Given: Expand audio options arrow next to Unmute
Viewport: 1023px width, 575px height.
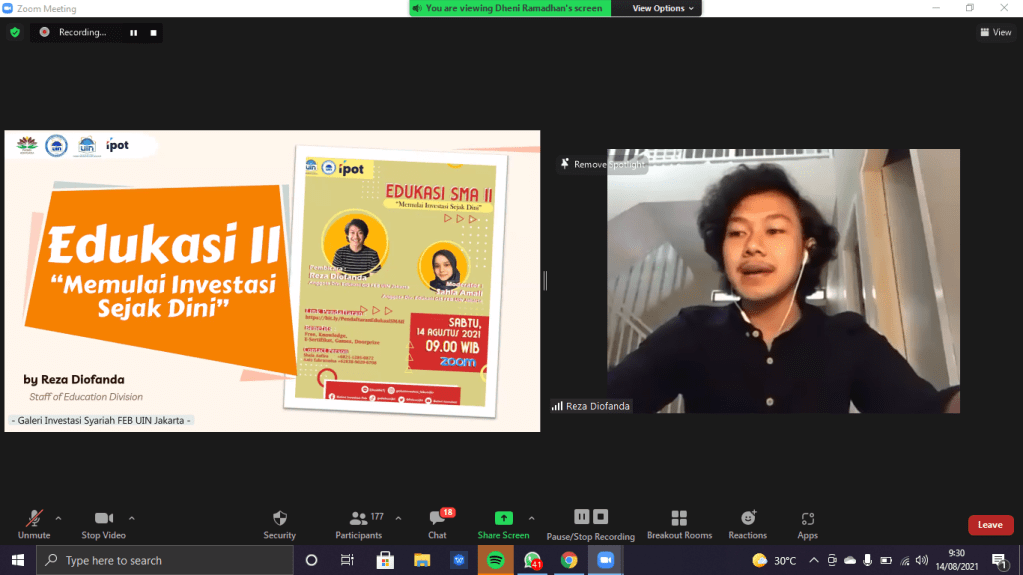Looking at the screenshot, I should 58,518.
